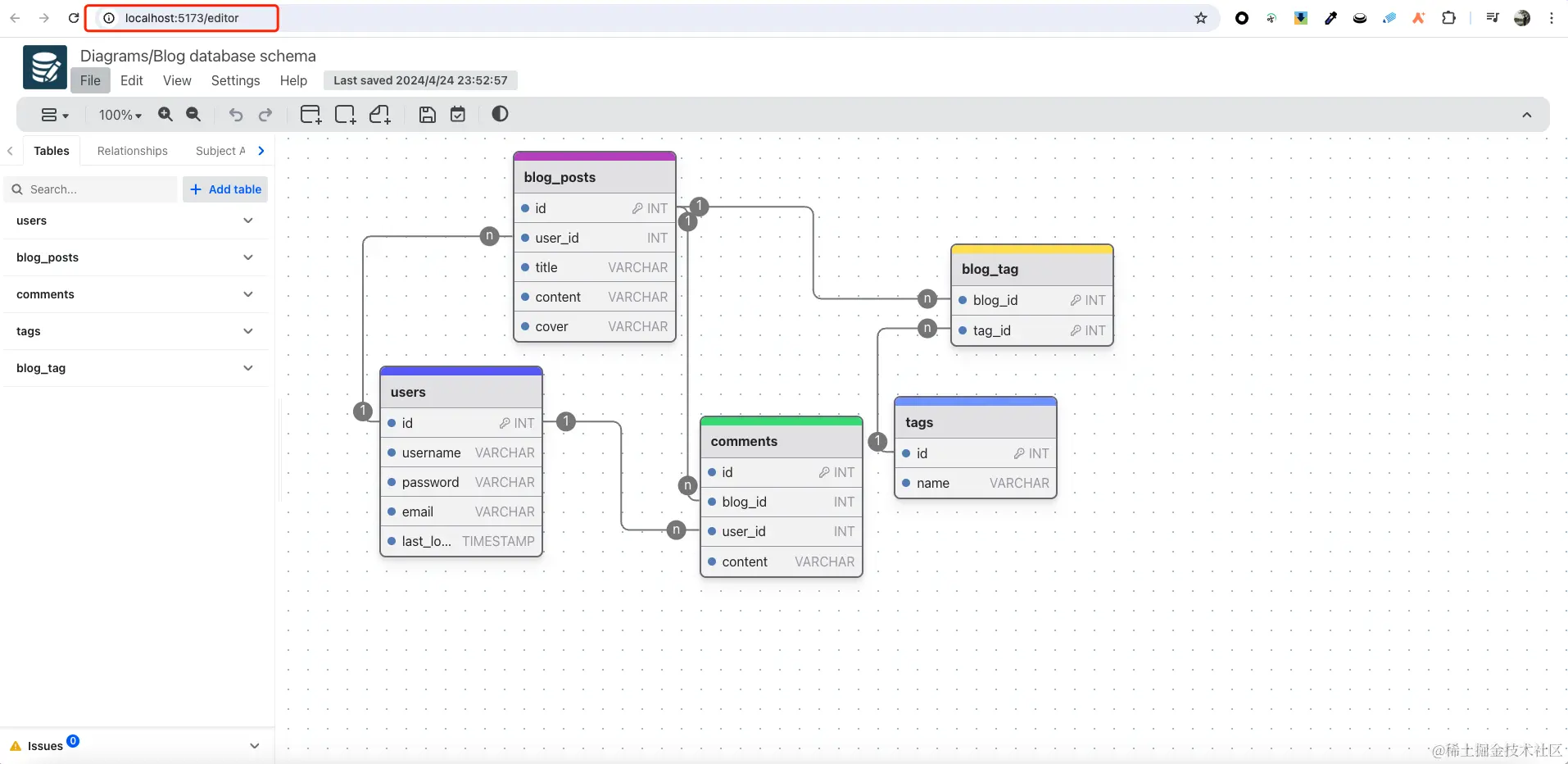The height and width of the screenshot is (764, 1568).
Task: Click the save diagram icon
Action: coord(428,115)
